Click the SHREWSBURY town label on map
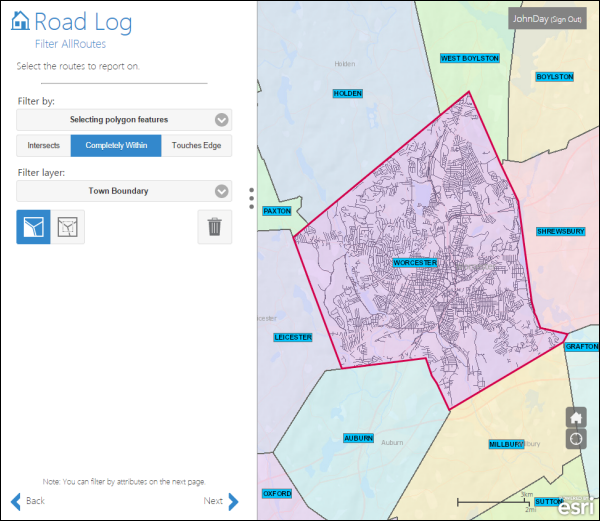This screenshot has height=521, width=600. click(x=560, y=231)
